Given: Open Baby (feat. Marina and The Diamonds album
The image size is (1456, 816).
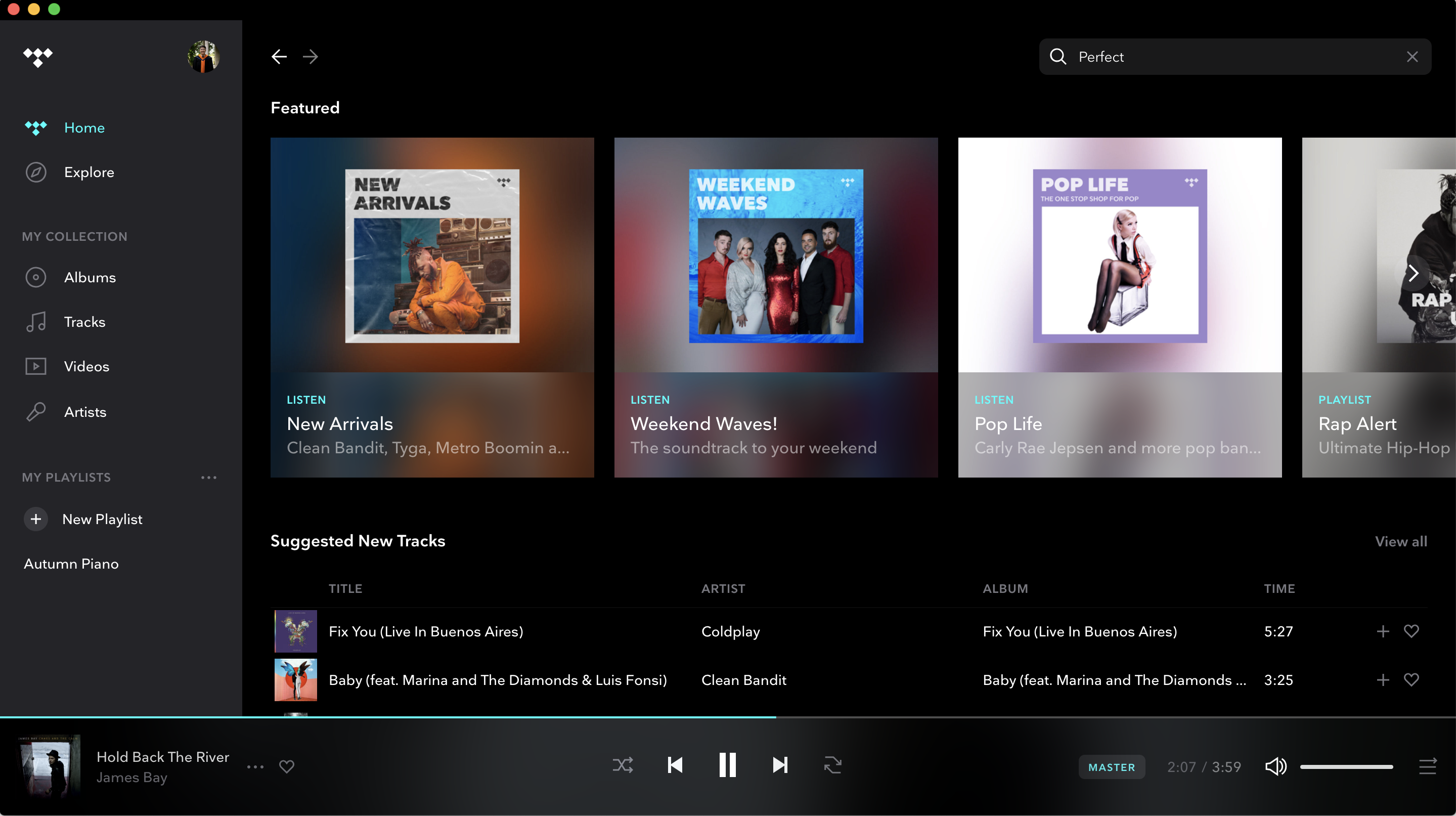Looking at the screenshot, I should pyautogui.click(x=1114, y=680).
